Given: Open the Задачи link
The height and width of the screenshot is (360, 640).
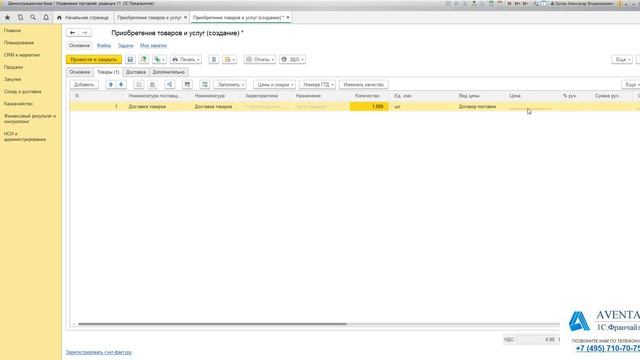Looking at the screenshot, I should tap(126, 46).
